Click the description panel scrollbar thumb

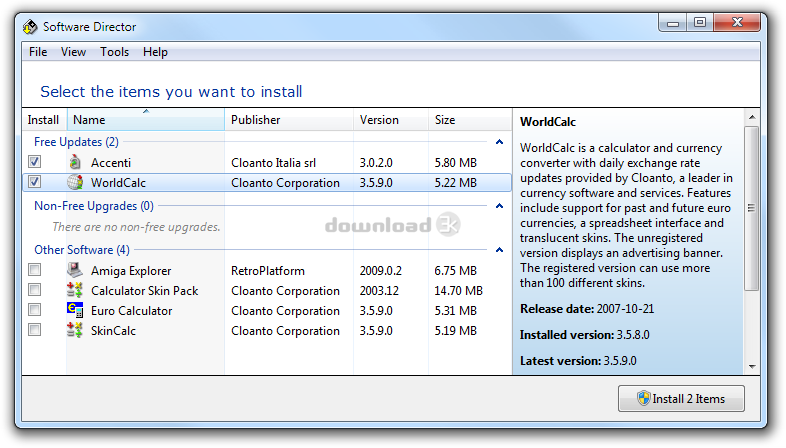pyautogui.click(x=751, y=208)
